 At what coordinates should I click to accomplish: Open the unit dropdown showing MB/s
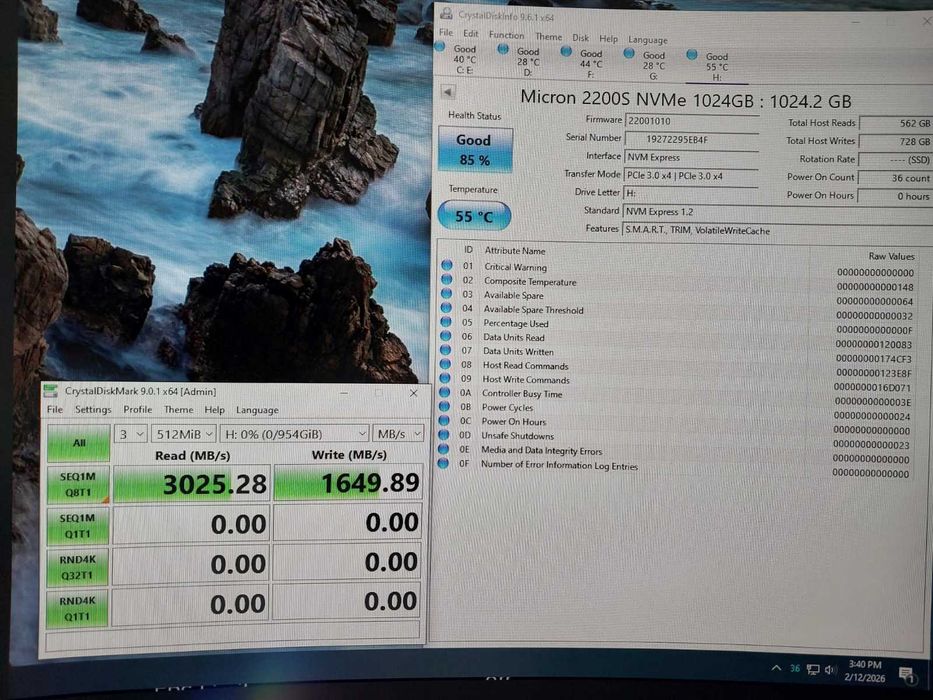coord(398,433)
